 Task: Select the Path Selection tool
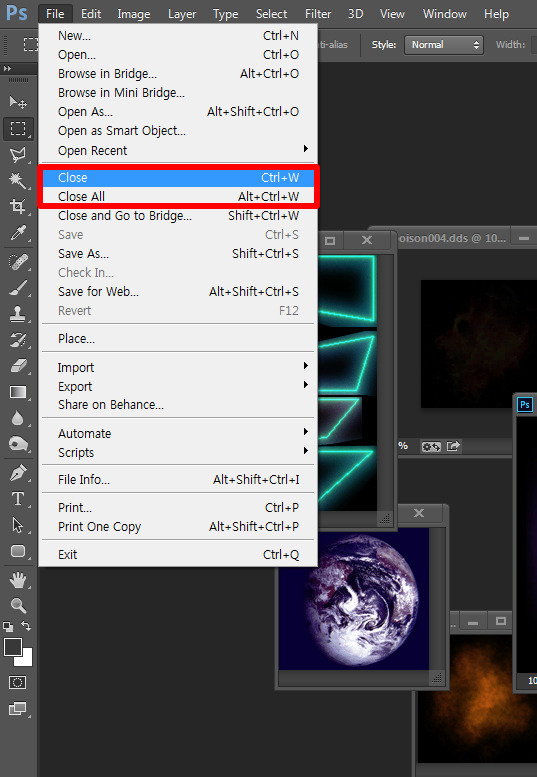click(18, 525)
